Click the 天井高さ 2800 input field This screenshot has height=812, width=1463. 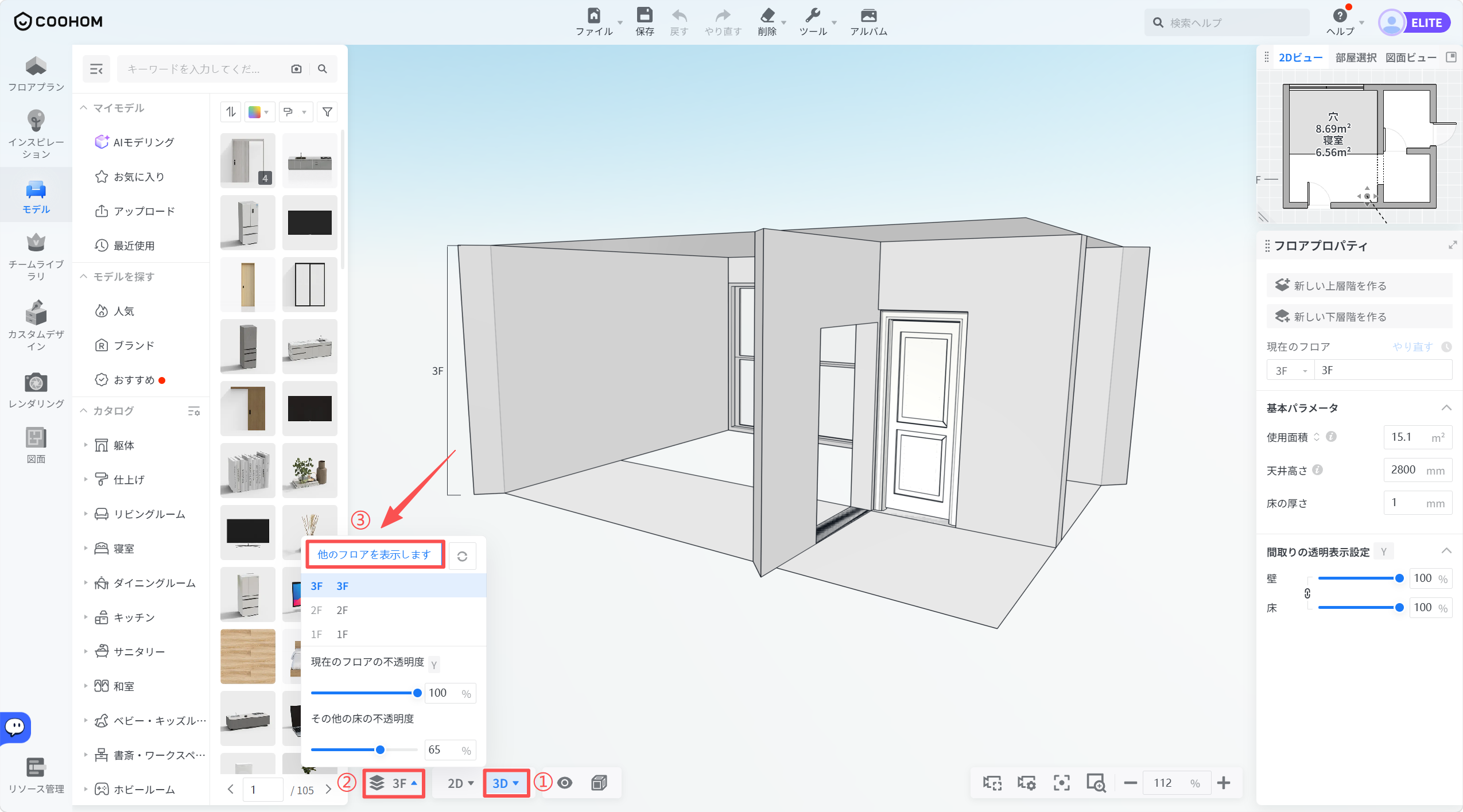click(1418, 470)
